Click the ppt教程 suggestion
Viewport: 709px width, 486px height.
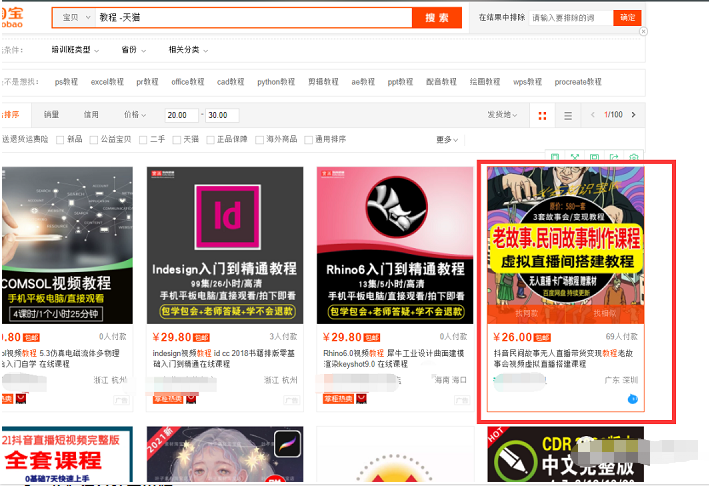point(400,82)
